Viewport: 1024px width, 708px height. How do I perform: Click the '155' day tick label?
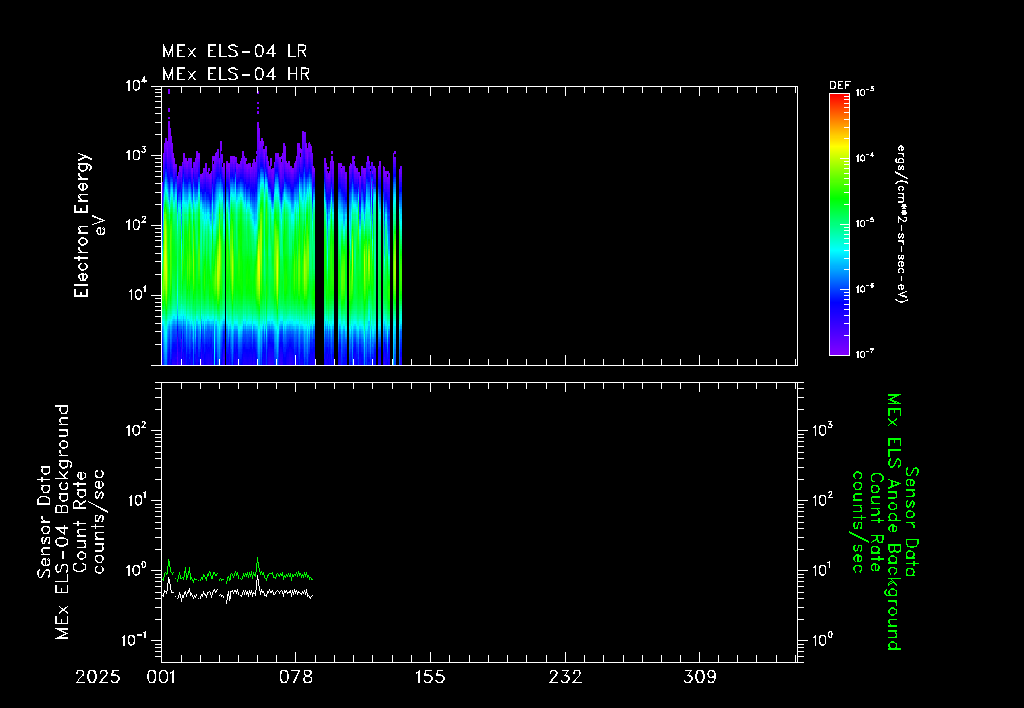tap(430, 677)
